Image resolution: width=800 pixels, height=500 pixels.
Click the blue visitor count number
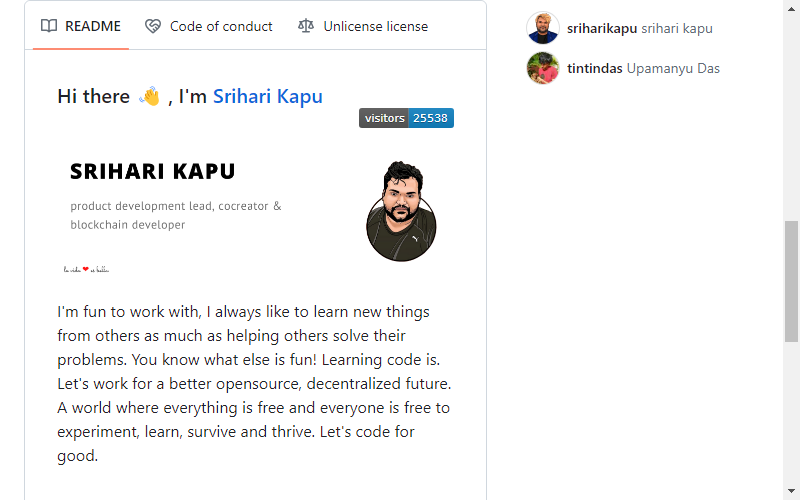coord(431,118)
